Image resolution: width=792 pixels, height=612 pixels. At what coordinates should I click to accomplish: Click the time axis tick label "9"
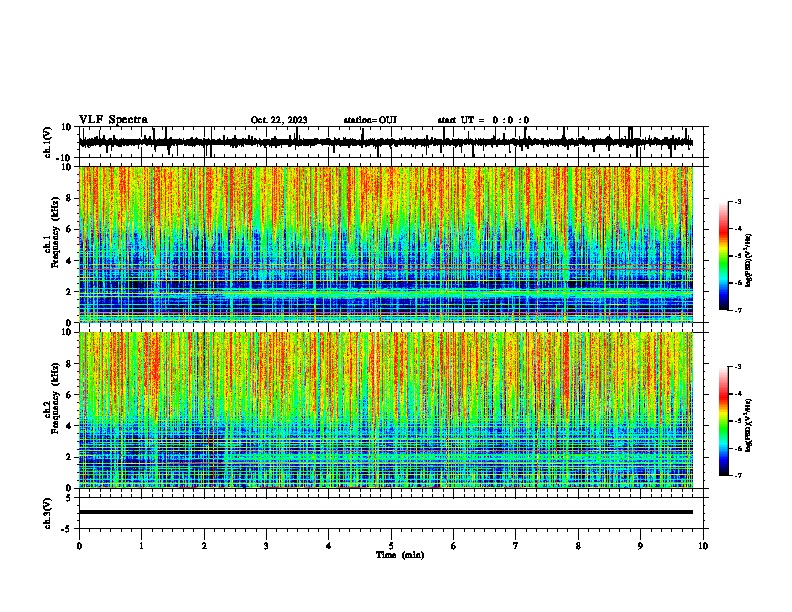(x=640, y=546)
